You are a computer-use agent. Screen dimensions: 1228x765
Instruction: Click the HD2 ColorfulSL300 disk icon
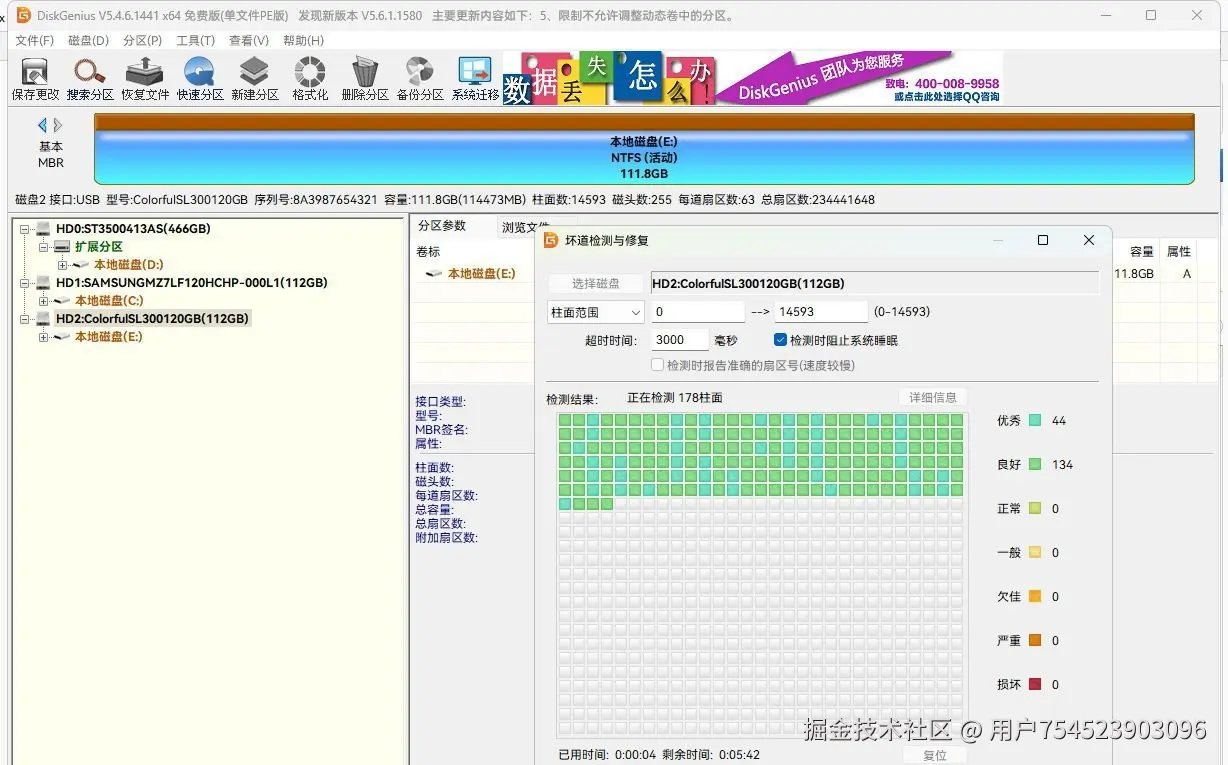(43, 319)
